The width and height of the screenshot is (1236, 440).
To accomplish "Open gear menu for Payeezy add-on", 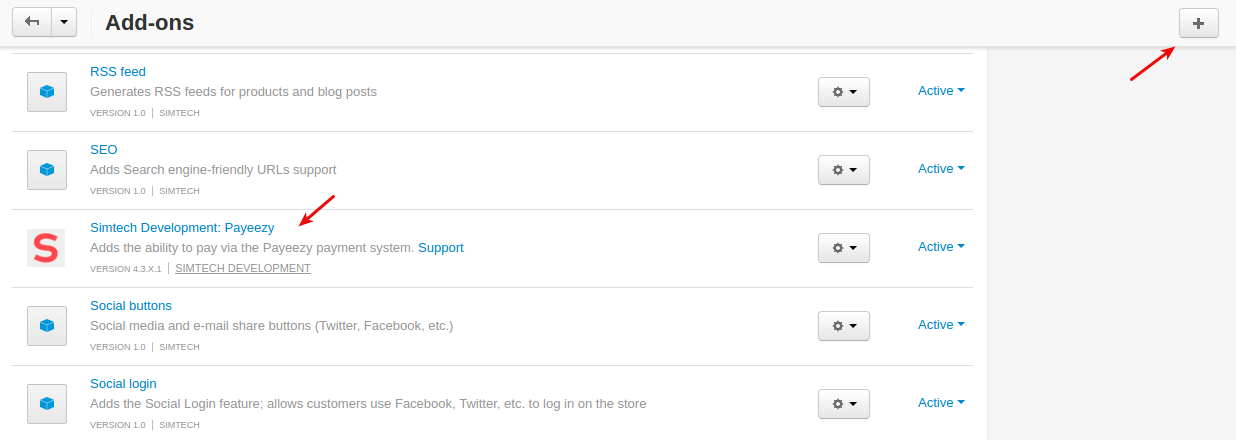I will pyautogui.click(x=844, y=248).
